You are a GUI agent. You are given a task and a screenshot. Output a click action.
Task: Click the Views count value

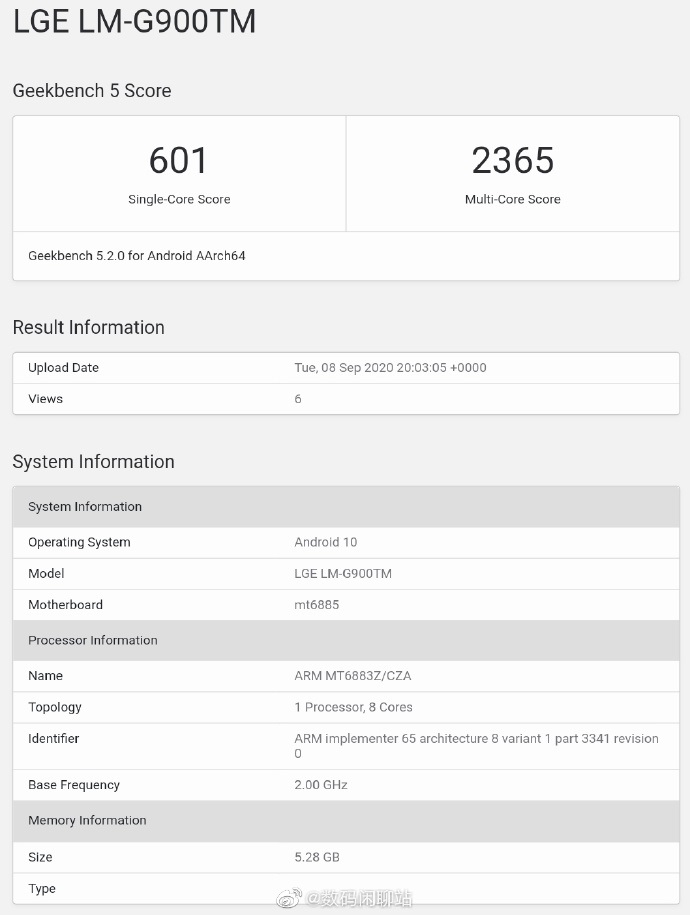pos(298,399)
